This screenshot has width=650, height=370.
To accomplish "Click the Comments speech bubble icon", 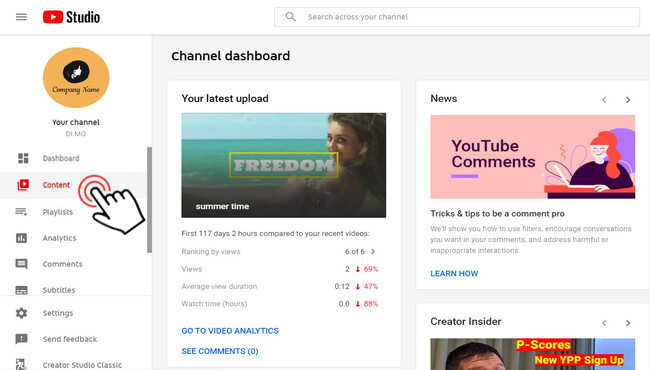I will (22, 264).
